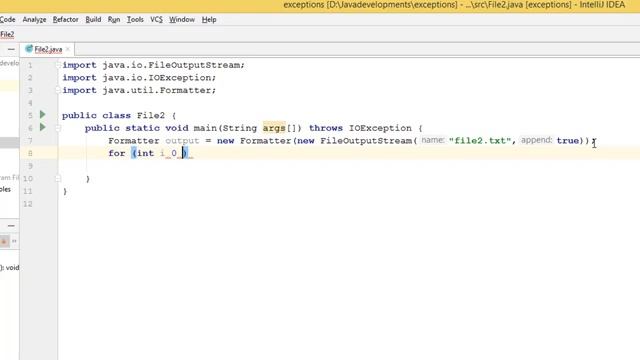Place cursor on 'import java.util.Formatter;' line
640x360 pixels.
139,90
